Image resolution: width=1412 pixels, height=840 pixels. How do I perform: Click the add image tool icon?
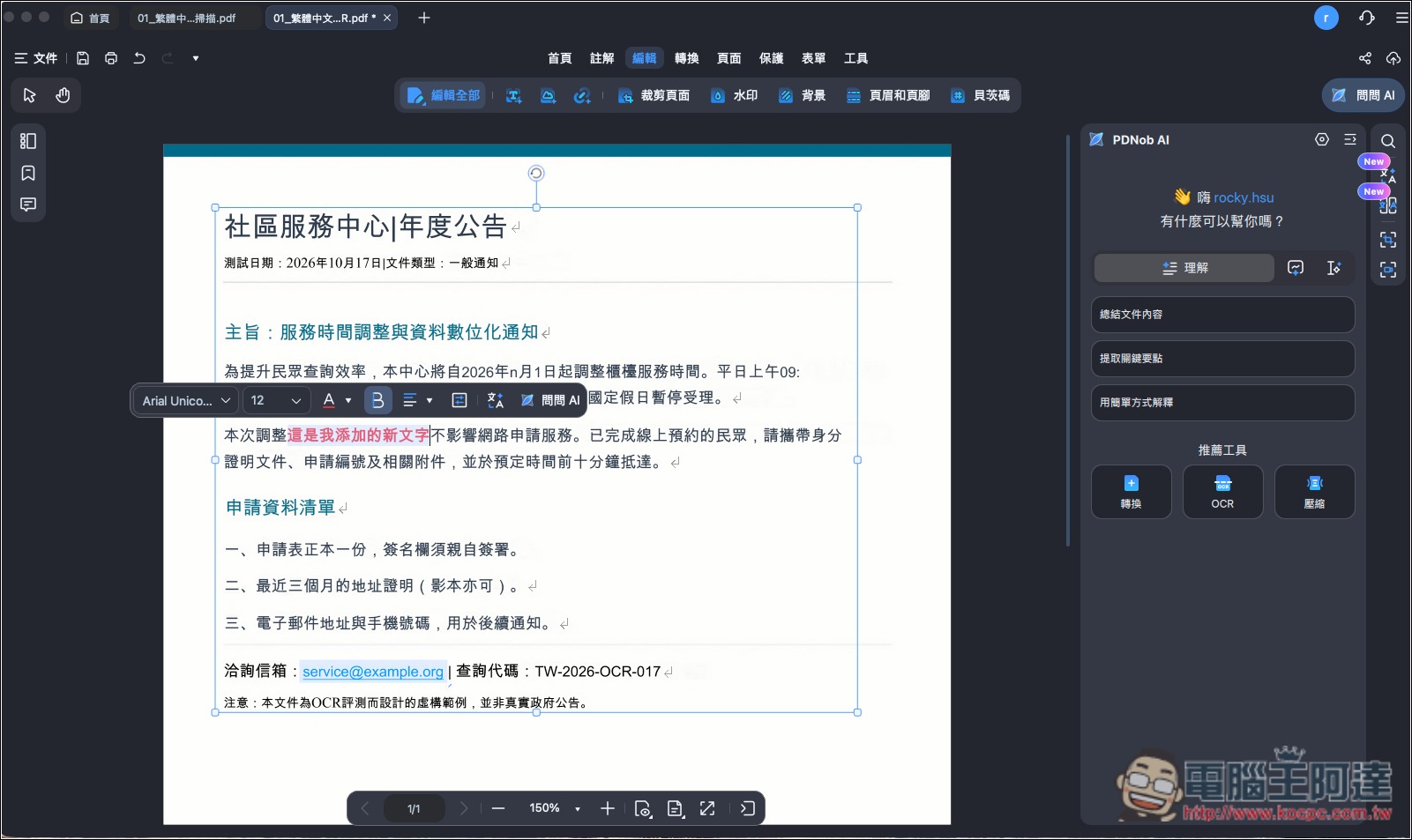[x=548, y=96]
